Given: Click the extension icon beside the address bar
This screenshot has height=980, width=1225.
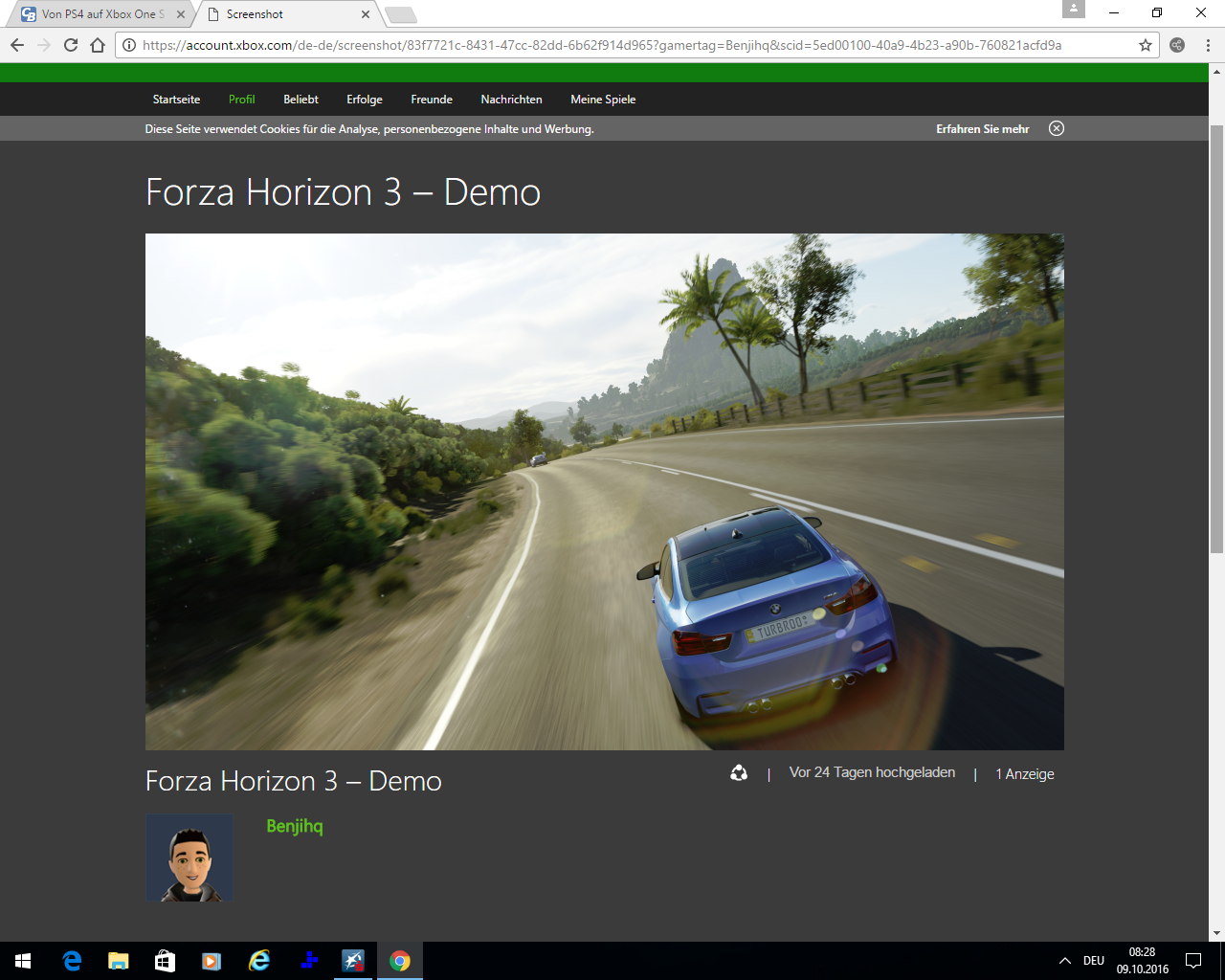Looking at the screenshot, I should click(1177, 45).
